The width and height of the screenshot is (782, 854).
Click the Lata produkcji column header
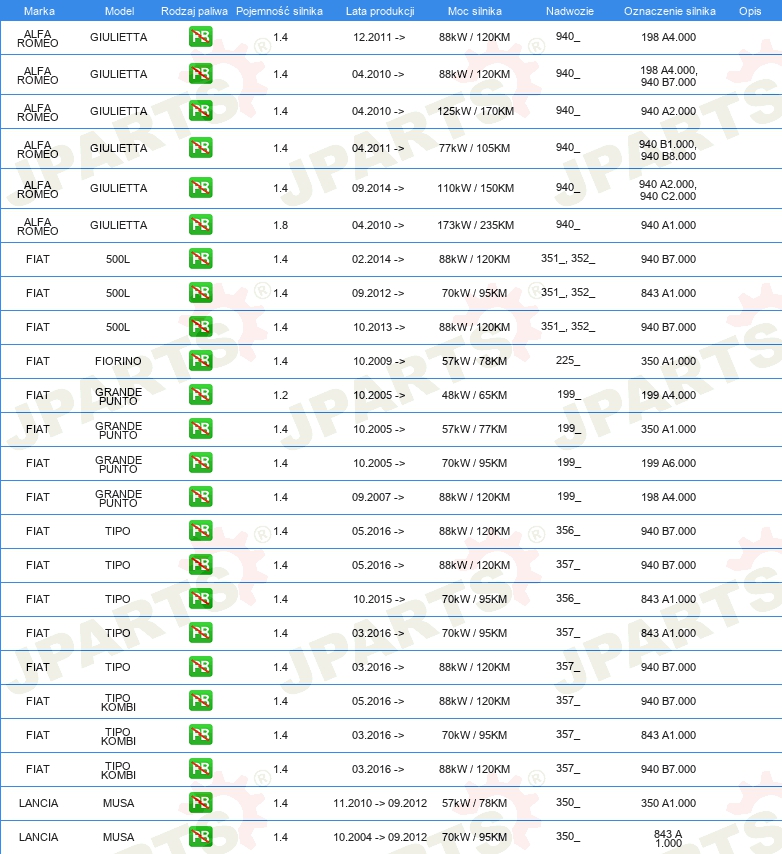[x=380, y=11]
